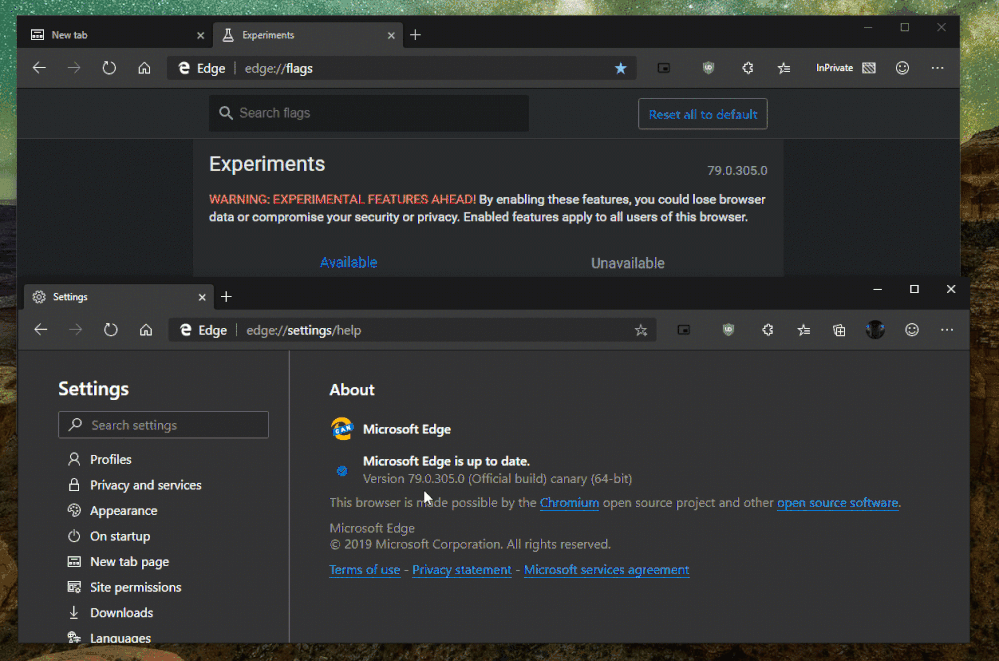999x661 pixels.
Task: Click the InPrivate indicator
Action: click(x=845, y=68)
